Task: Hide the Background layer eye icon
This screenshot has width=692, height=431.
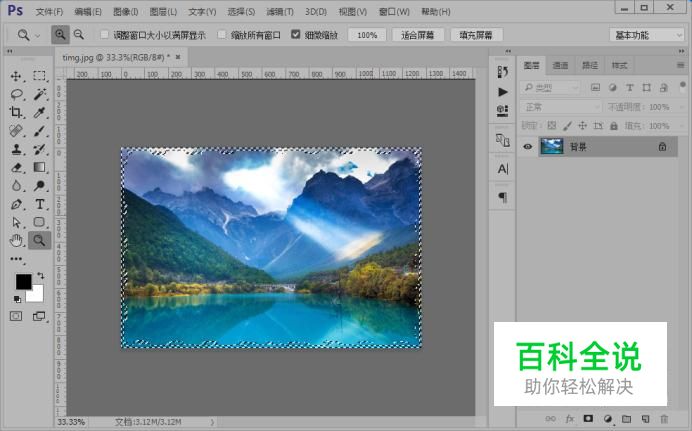Action: pos(527,146)
